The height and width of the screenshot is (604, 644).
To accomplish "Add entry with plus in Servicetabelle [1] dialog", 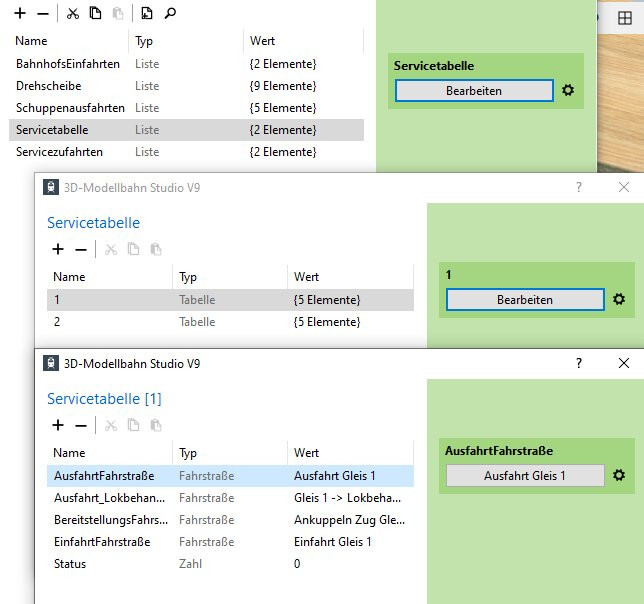I will click(x=58, y=425).
